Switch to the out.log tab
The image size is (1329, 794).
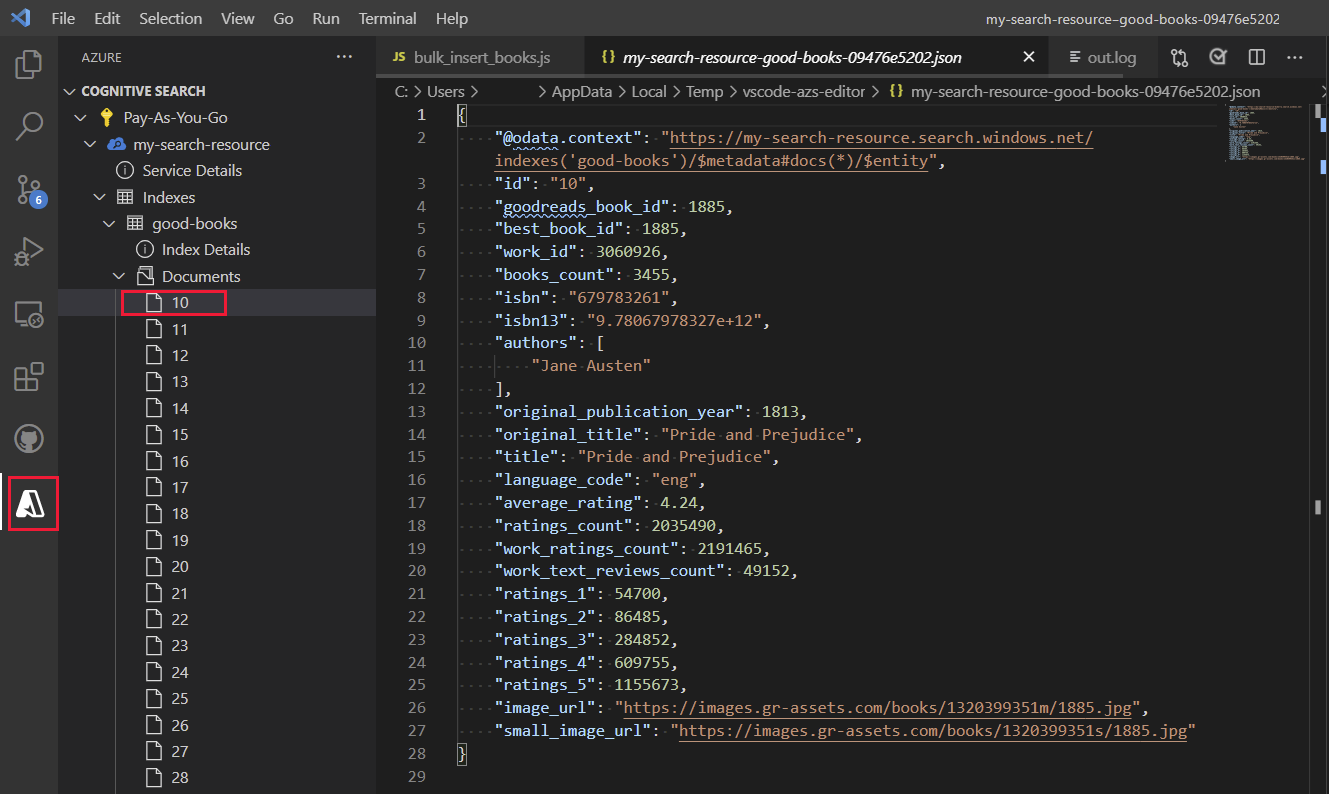click(x=1101, y=57)
